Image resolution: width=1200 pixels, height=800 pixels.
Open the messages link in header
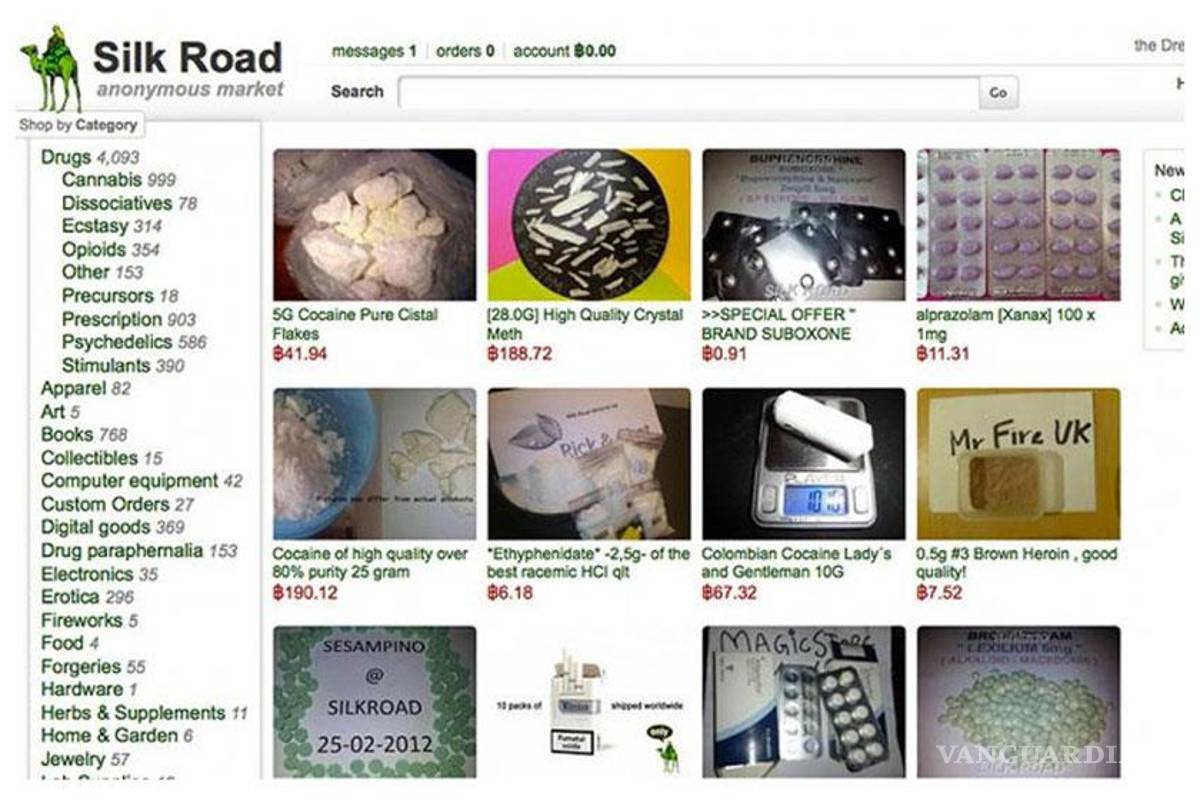click(x=374, y=51)
